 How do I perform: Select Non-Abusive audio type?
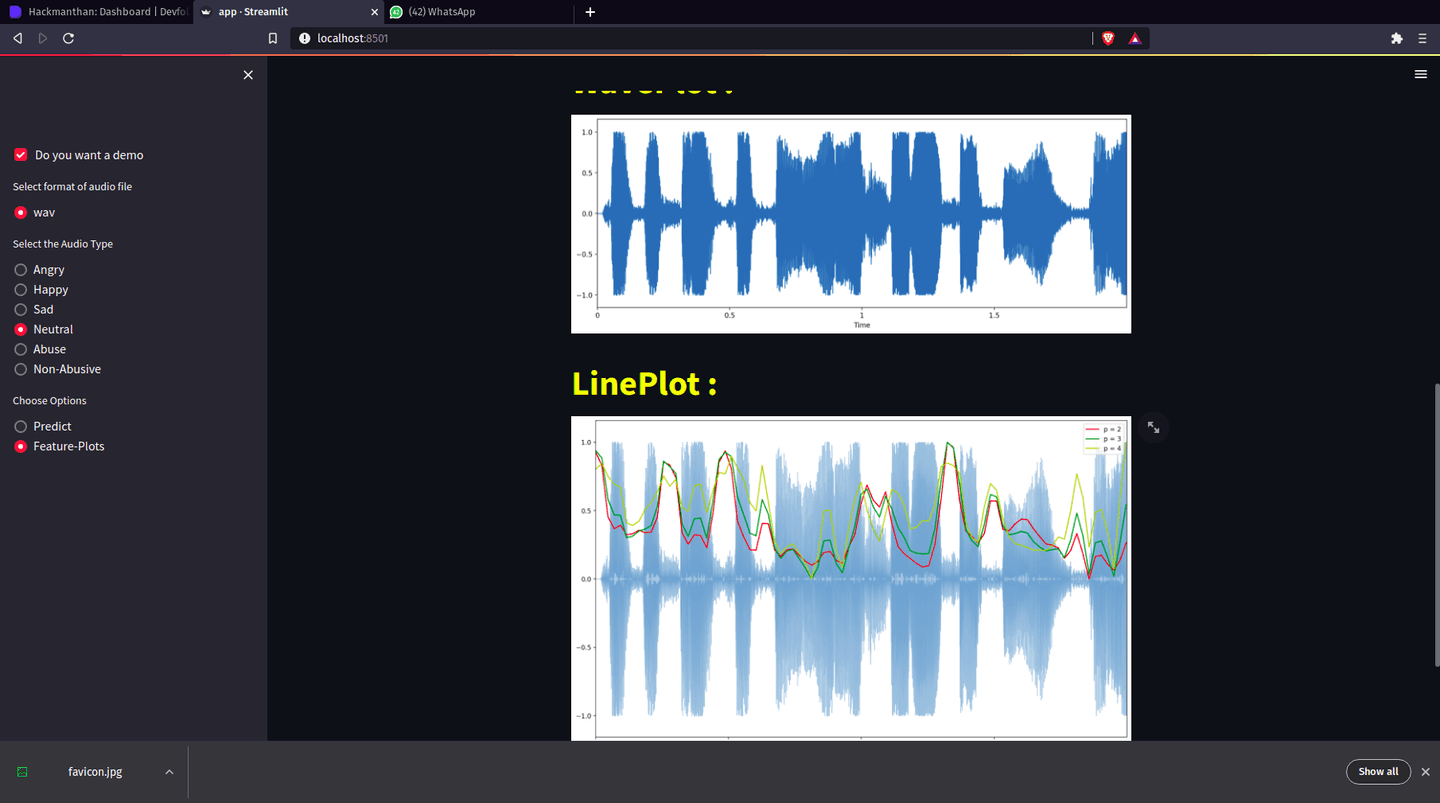coord(20,369)
